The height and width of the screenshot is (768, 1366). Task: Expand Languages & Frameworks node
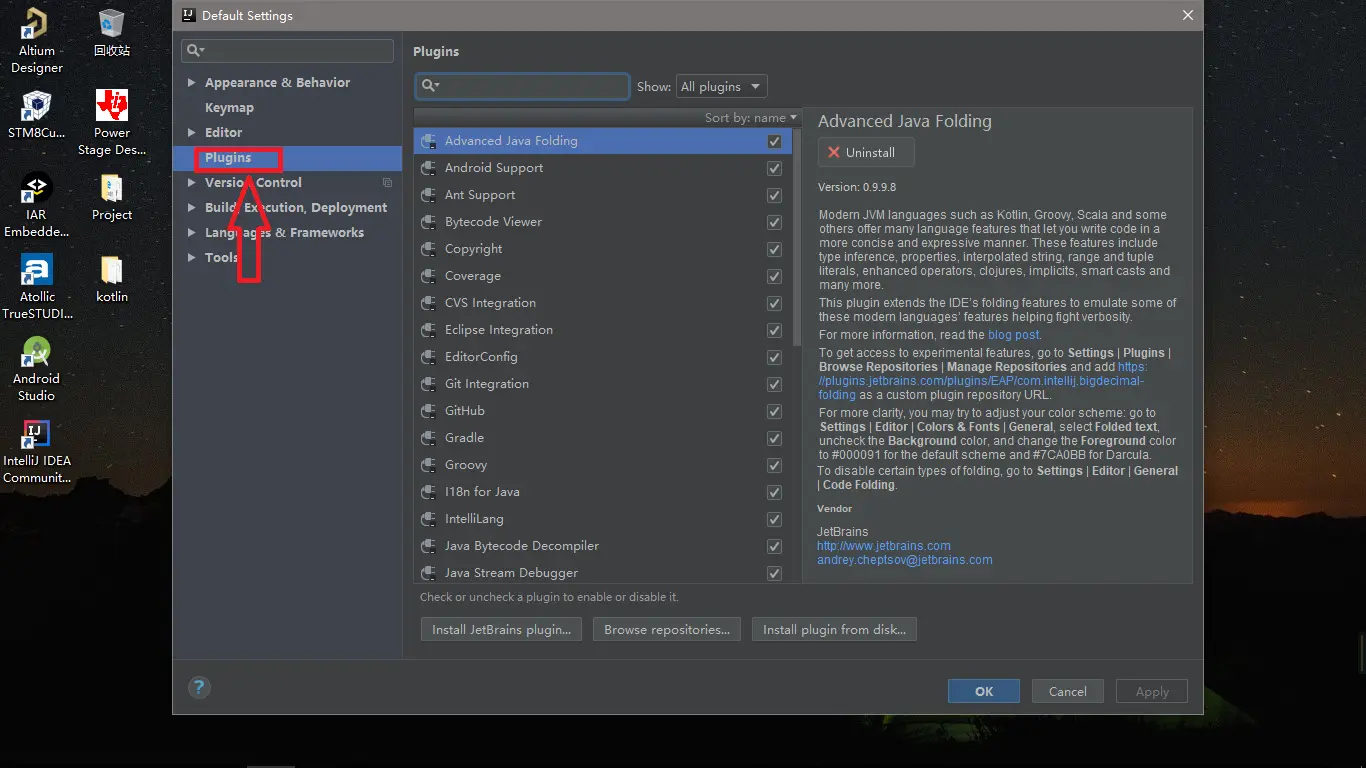pos(191,233)
